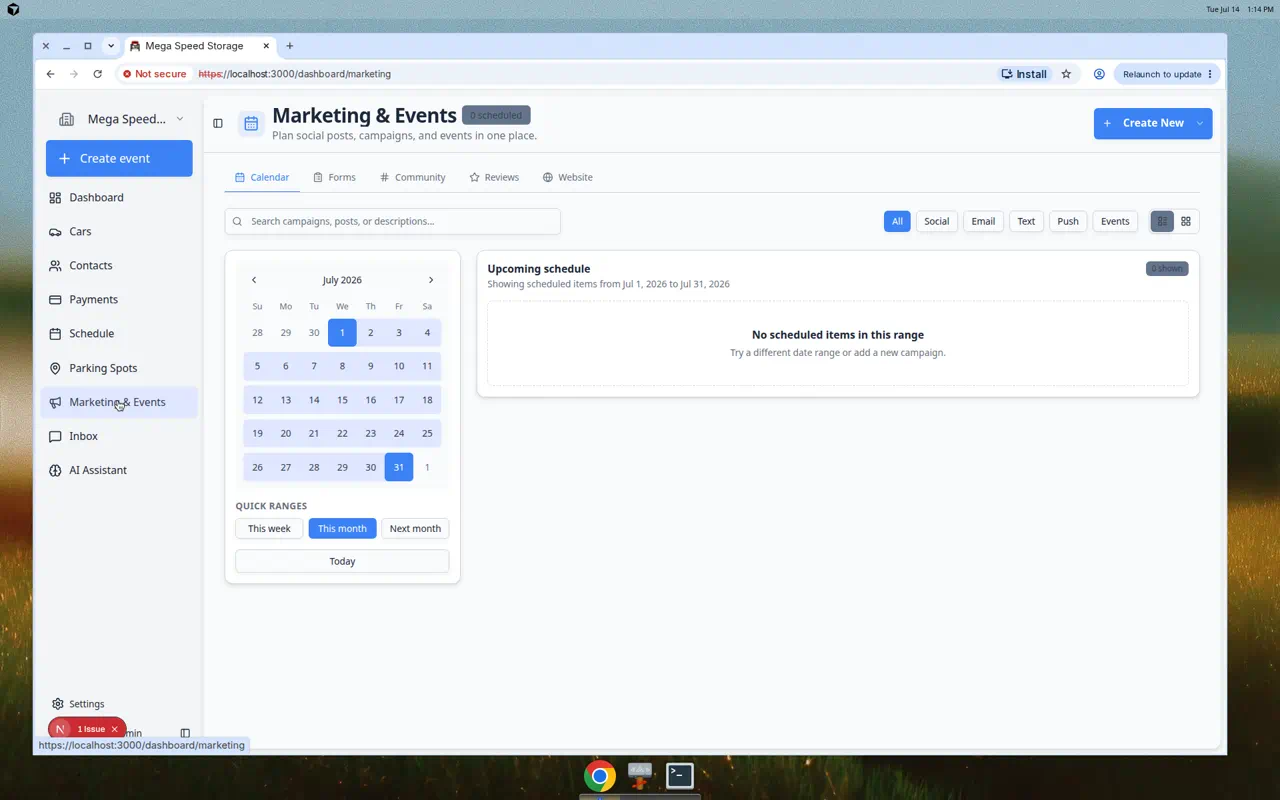Image resolution: width=1280 pixels, height=800 pixels.
Task: Toggle sidebar panel icon beside page title
Action: click(218, 123)
